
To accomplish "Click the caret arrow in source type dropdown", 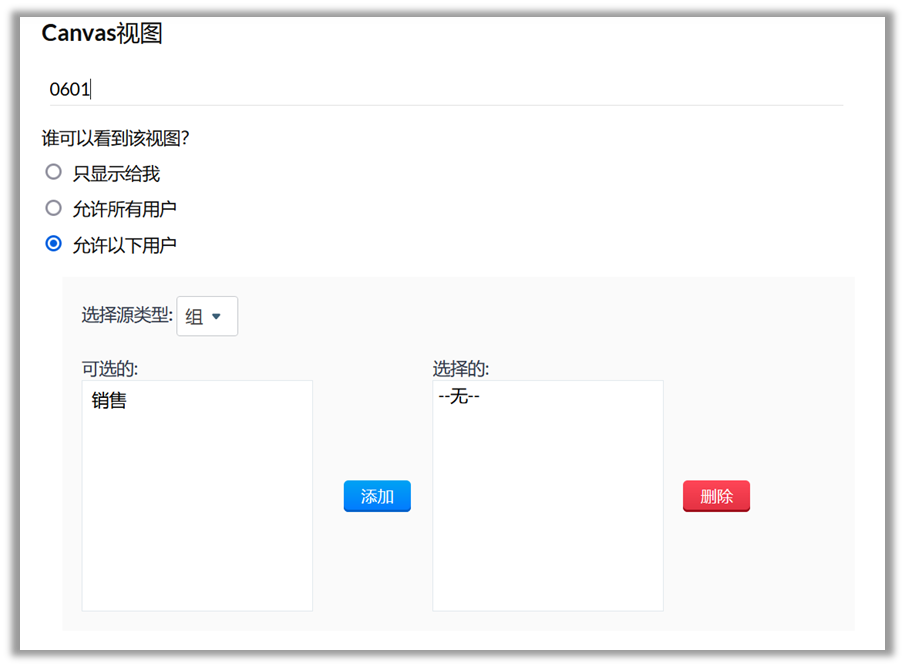I will click(216, 317).
